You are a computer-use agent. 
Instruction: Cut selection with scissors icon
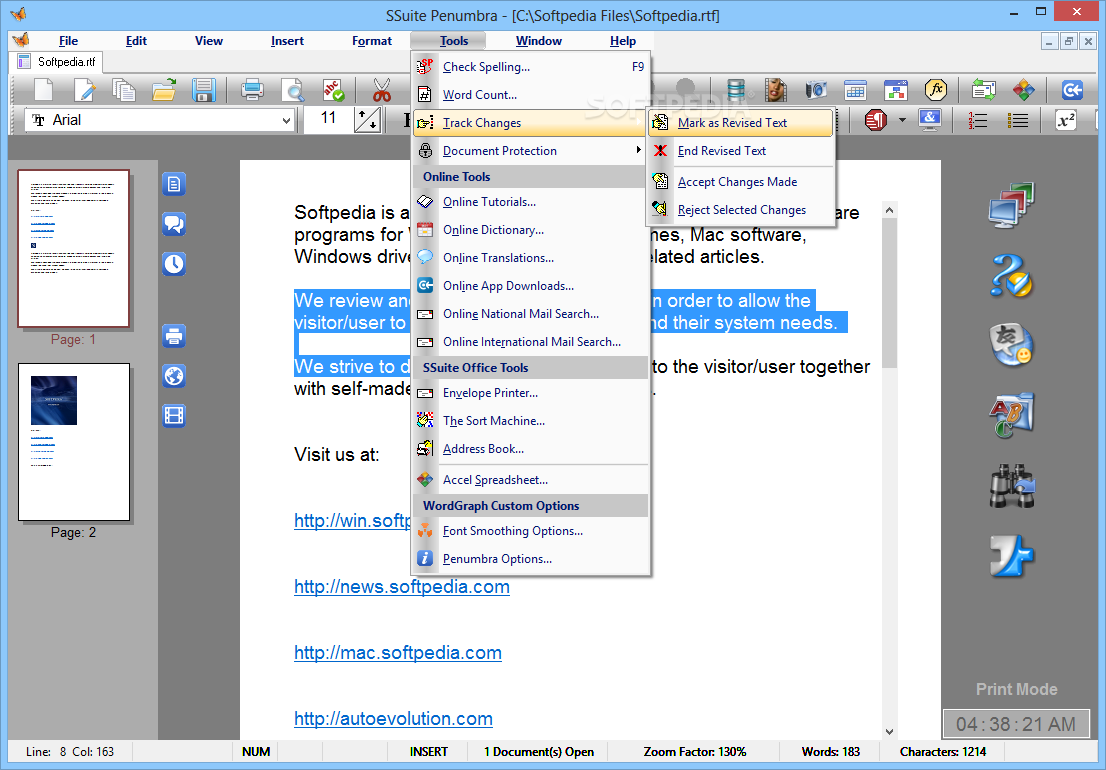382,90
